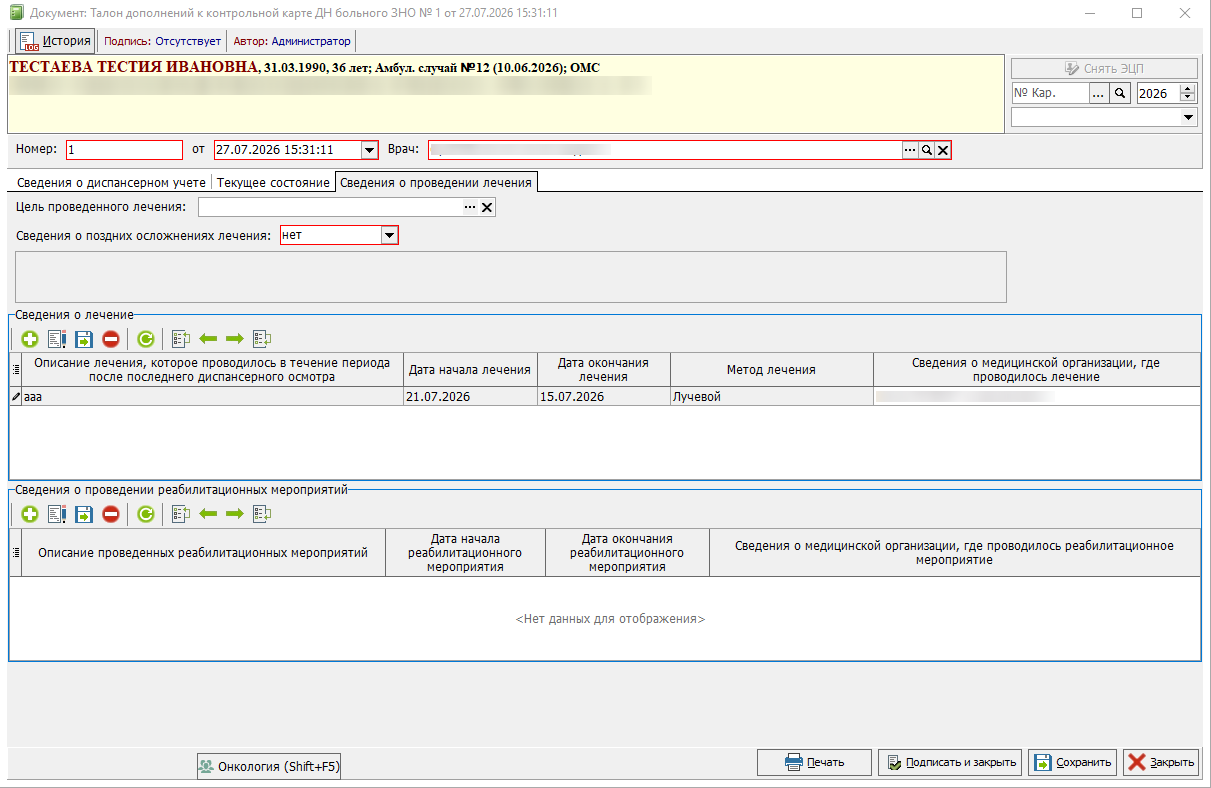1211x788 pixels.
Task: Open late complications dropdown showing 'нет'
Action: pyautogui.click(x=389, y=235)
